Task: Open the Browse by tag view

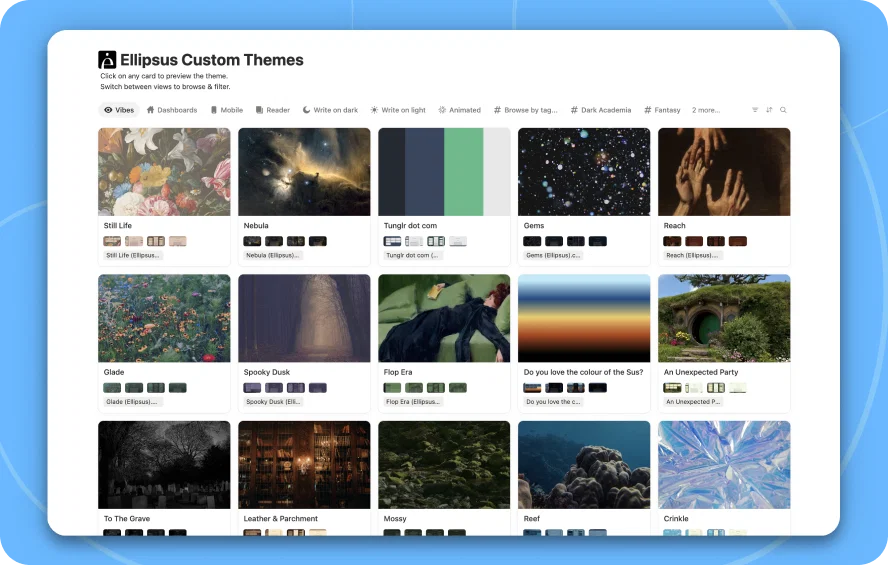Action: [526, 110]
